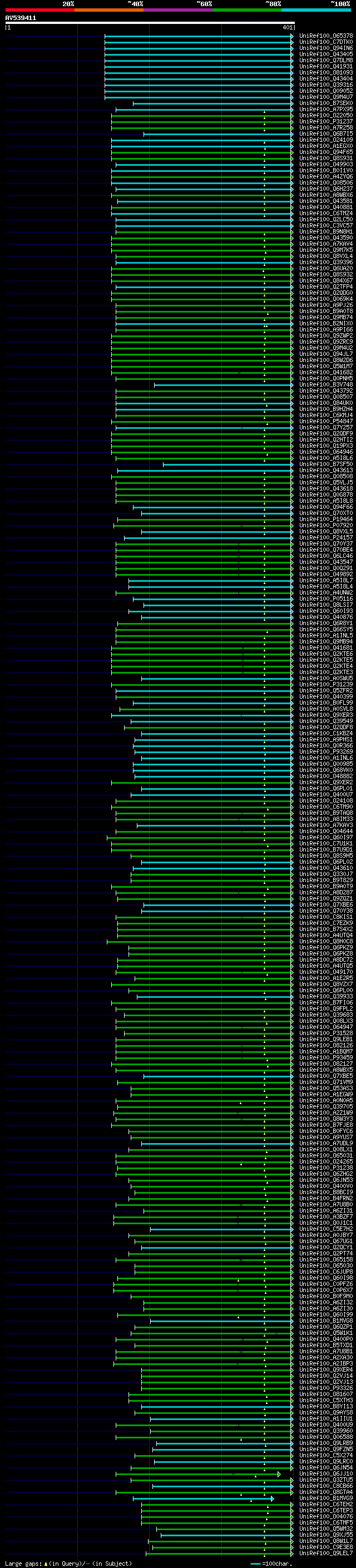The width and height of the screenshot is (356, 1568).
Task: Open hit UniRef100_P31237
Action: tap(326, 122)
